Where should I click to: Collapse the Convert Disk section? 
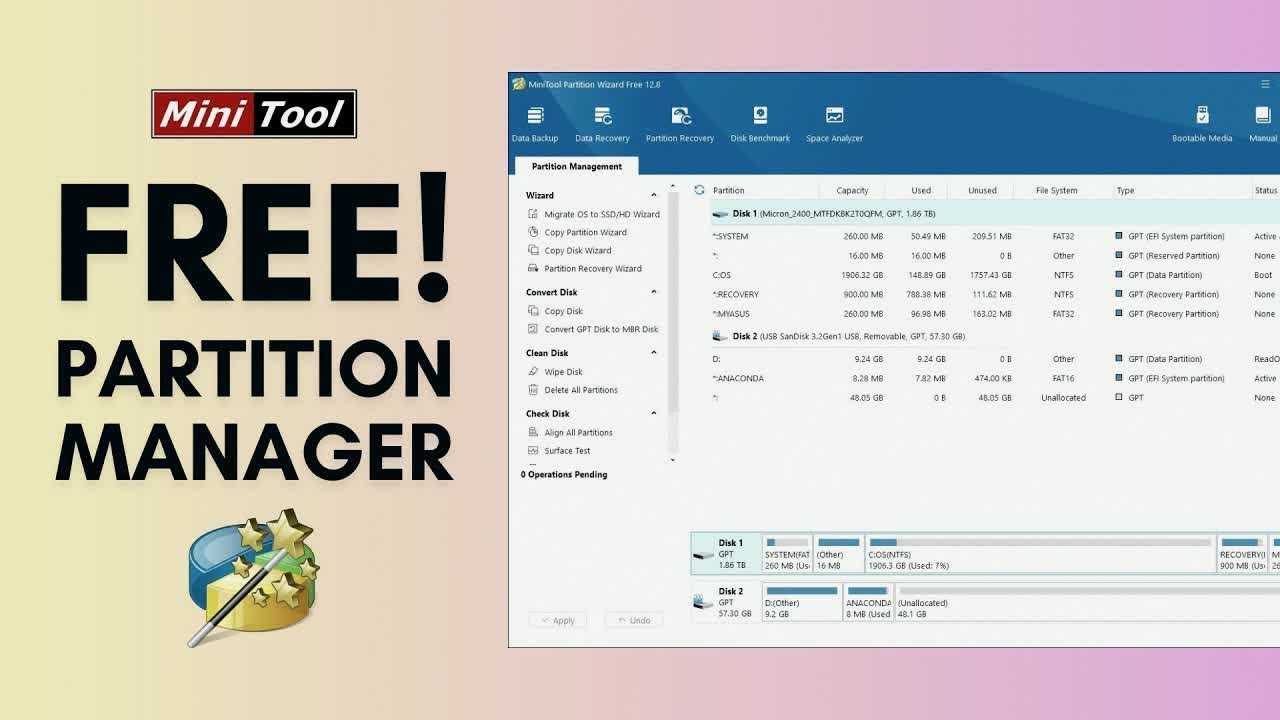pos(654,292)
